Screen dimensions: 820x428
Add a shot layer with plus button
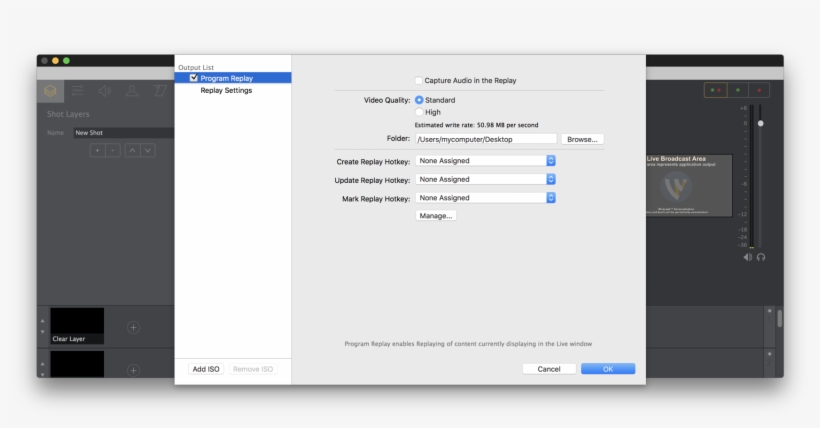point(97,151)
